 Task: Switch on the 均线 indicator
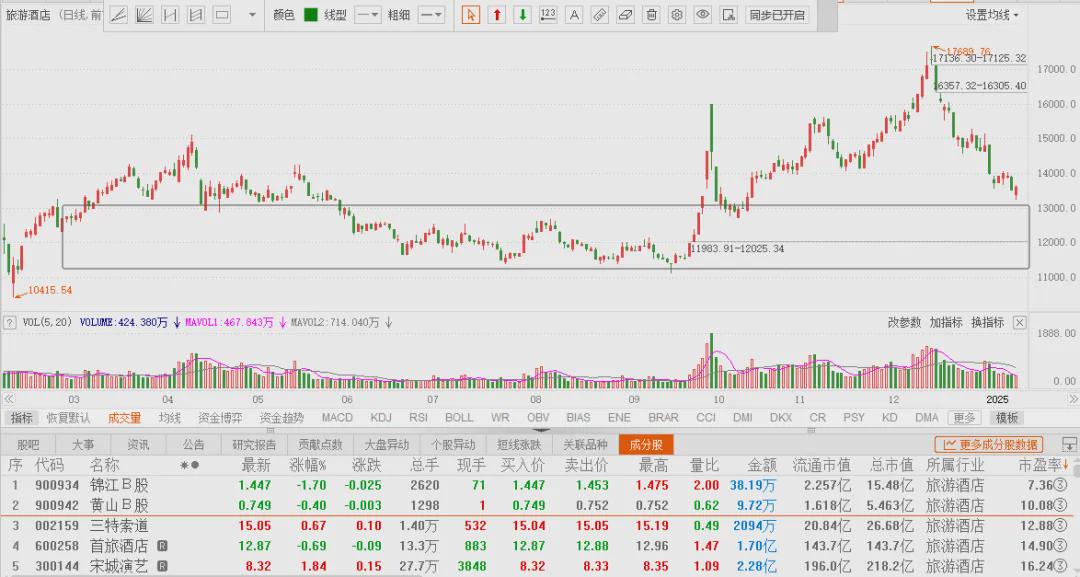(x=169, y=417)
